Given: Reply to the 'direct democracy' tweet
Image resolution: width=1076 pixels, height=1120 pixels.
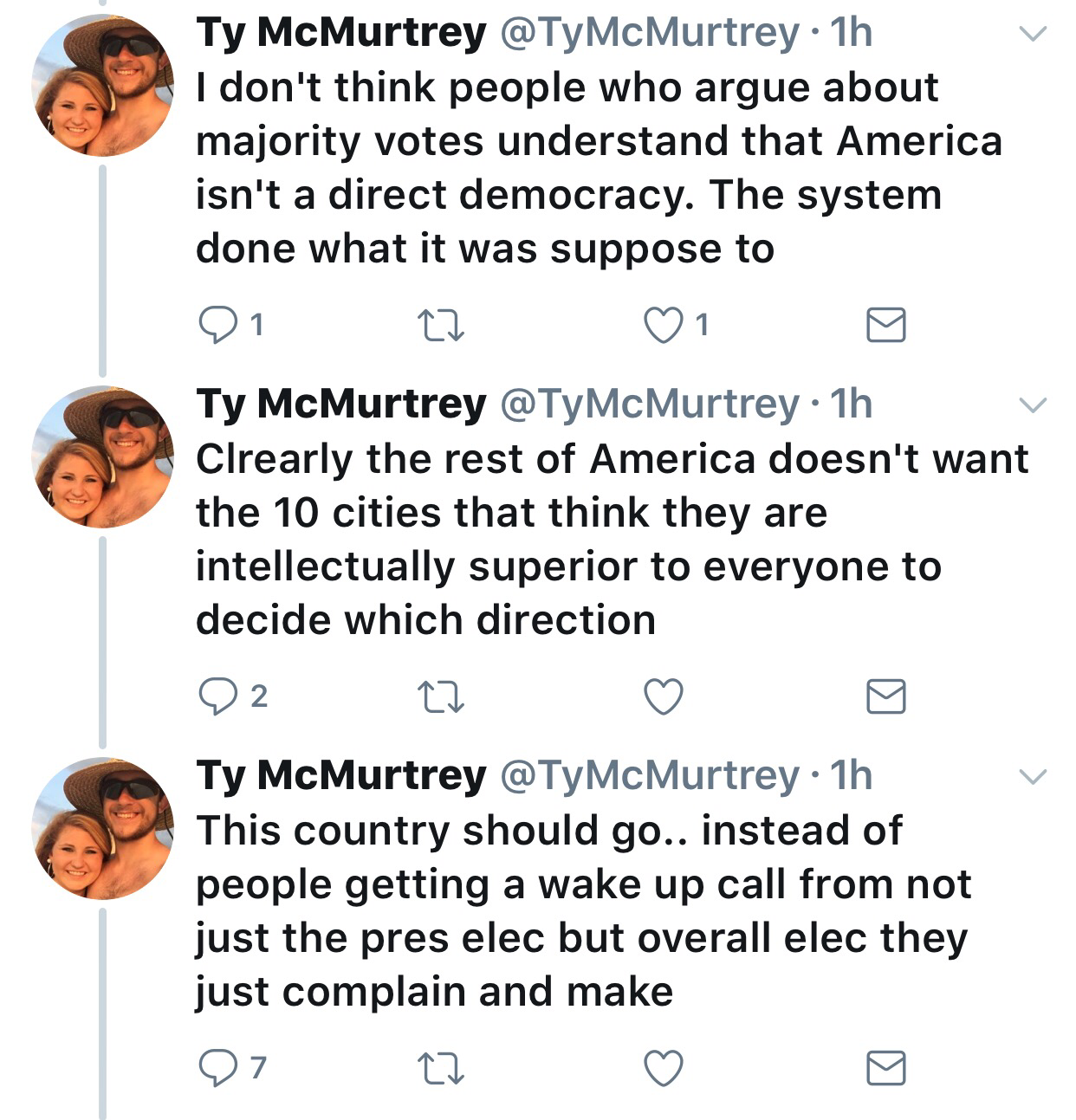Looking at the screenshot, I should [214, 325].
